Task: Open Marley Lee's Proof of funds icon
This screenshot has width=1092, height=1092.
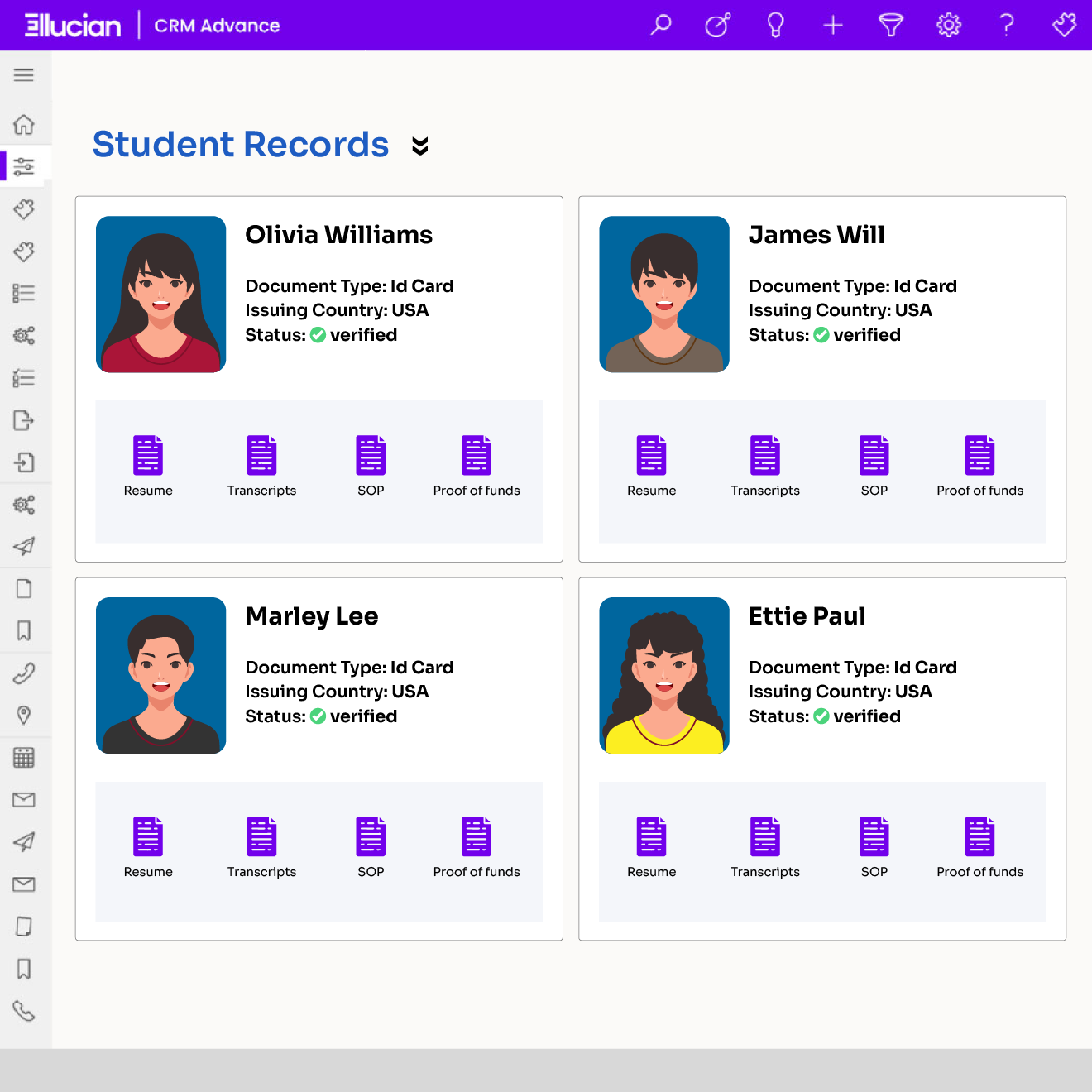Action: tap(477, 836)
